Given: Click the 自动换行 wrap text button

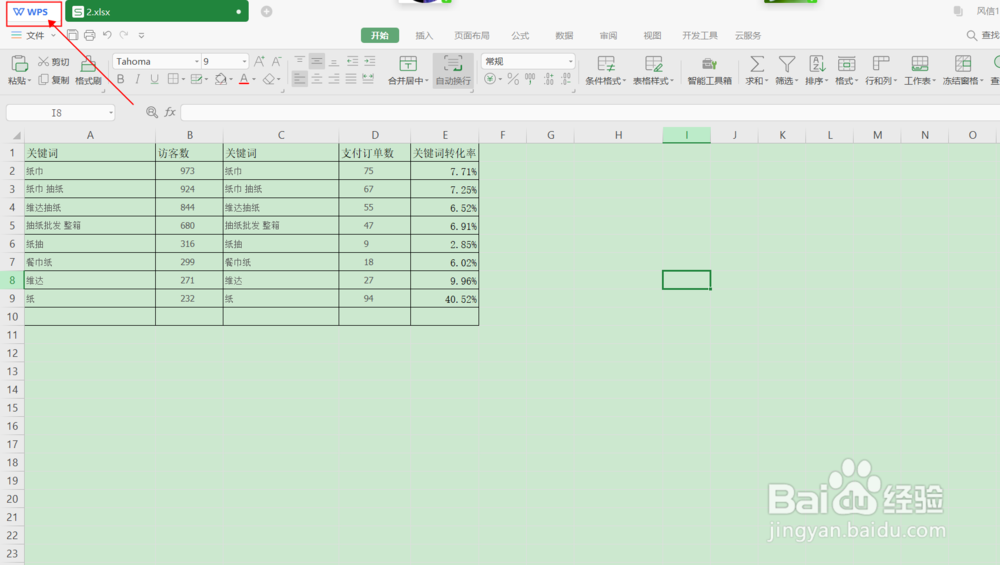Looking at the screenshot, I should click(x=453, y=70).
